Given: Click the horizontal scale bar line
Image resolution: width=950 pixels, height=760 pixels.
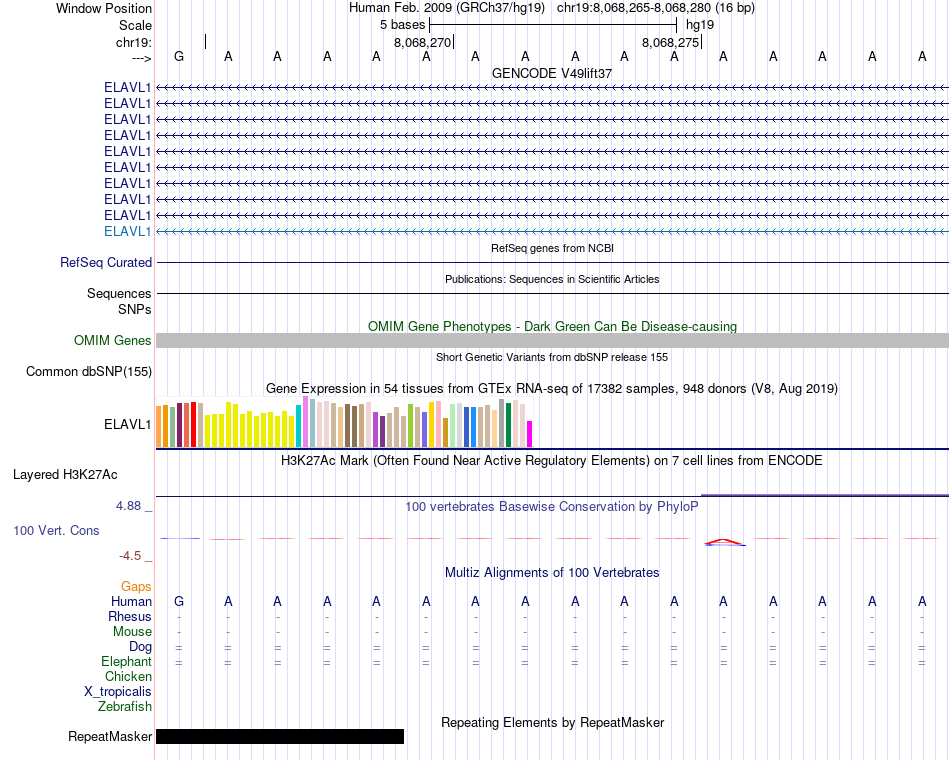Looking at the screenshot, I should click(x=553, y=25).
